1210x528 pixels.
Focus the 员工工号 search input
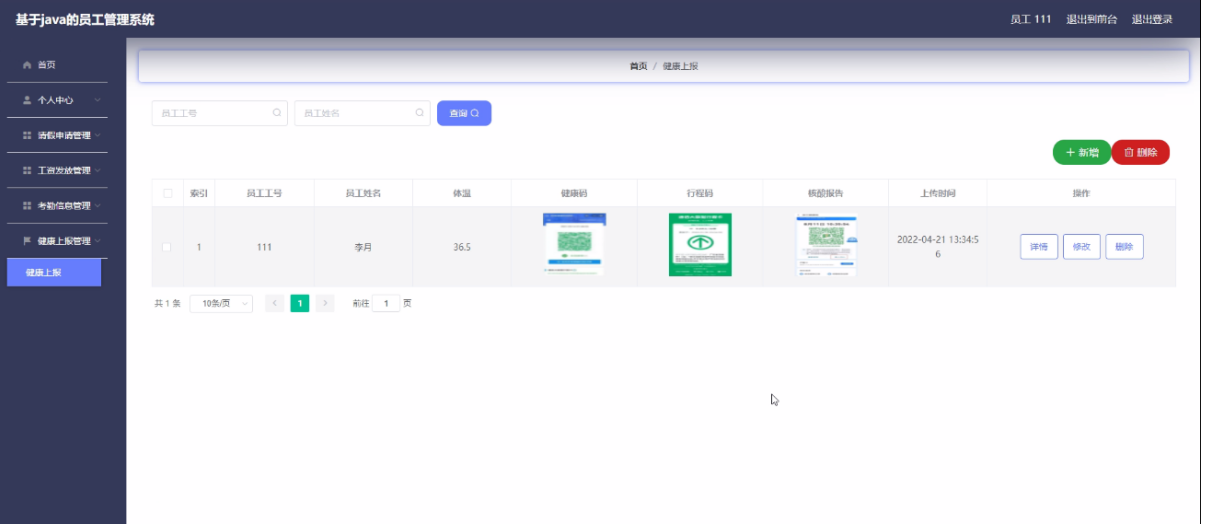coord(219,113)
